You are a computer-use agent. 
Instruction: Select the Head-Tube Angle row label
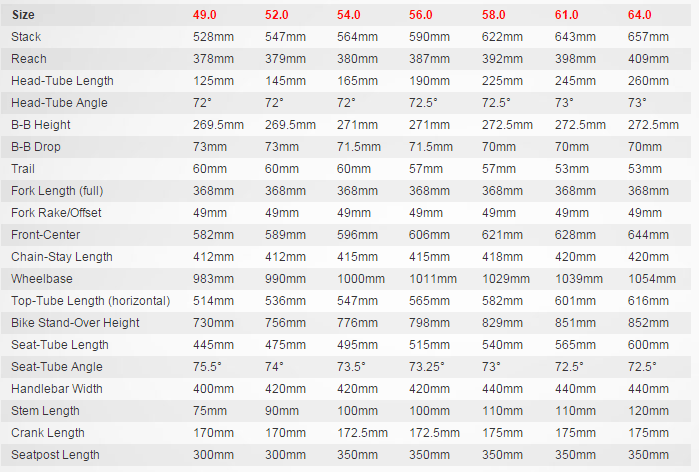point(59,103)
